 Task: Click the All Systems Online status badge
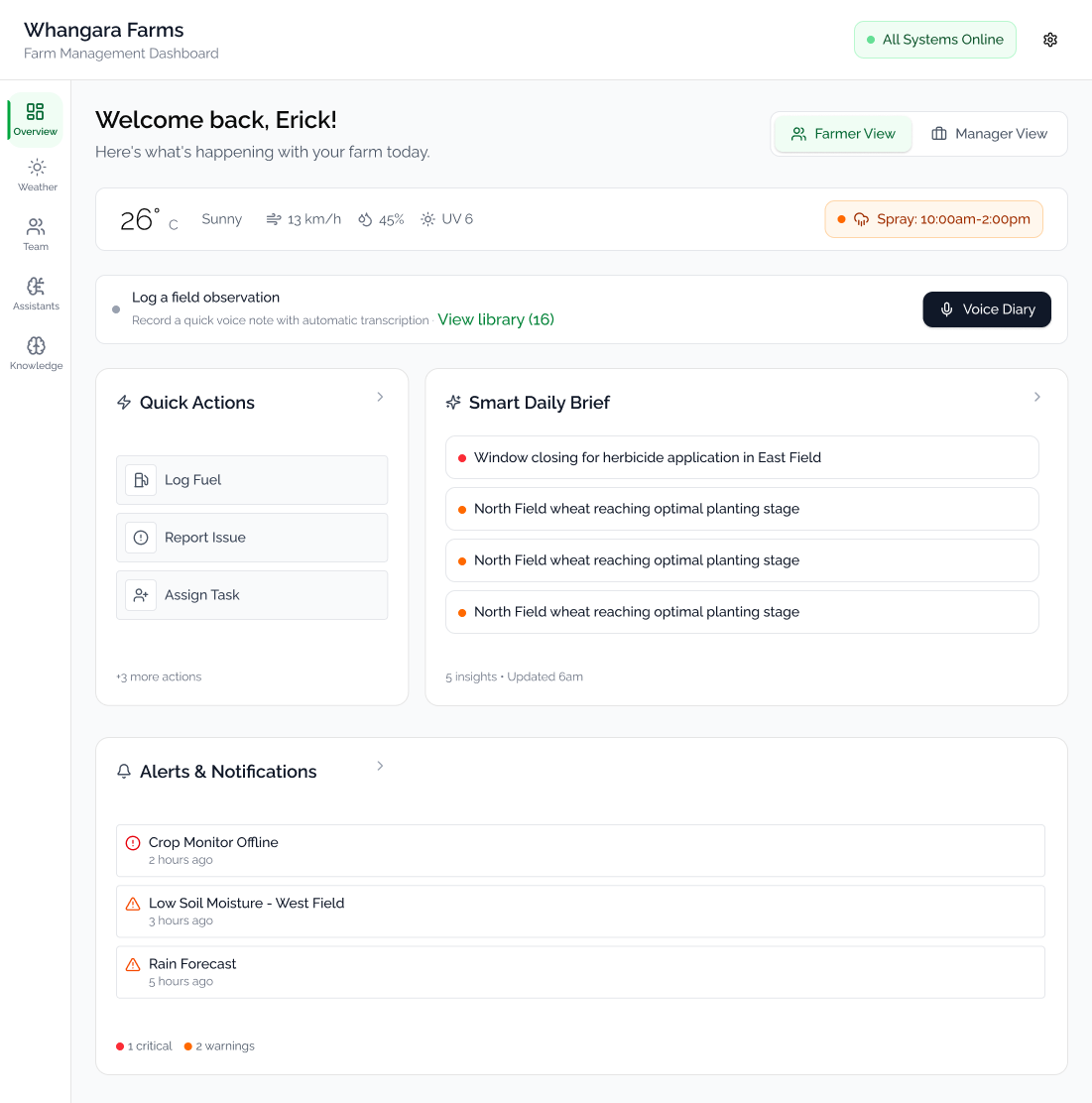coord(934,40)
